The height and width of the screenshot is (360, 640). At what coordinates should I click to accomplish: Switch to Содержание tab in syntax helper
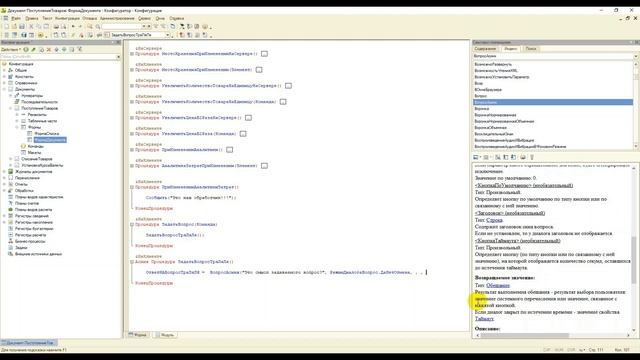coord(485,49)
